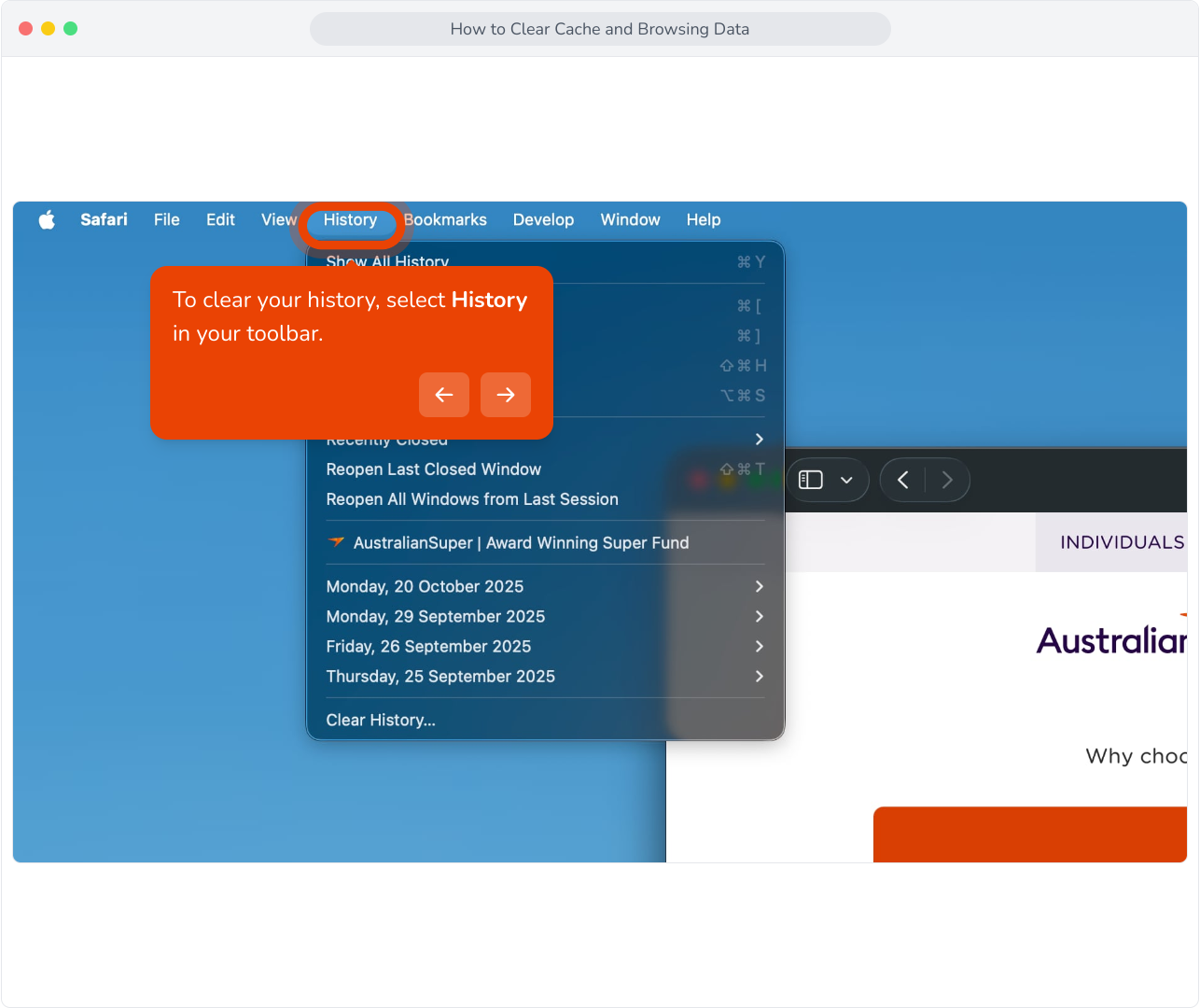Open the History menu
Screen dimensions: 1200x1008
350,220
